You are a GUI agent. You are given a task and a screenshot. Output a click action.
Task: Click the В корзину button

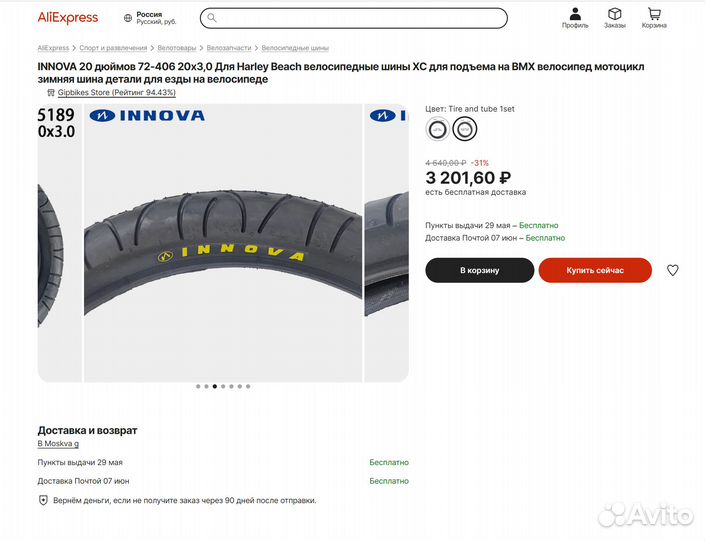pos(479,270)
